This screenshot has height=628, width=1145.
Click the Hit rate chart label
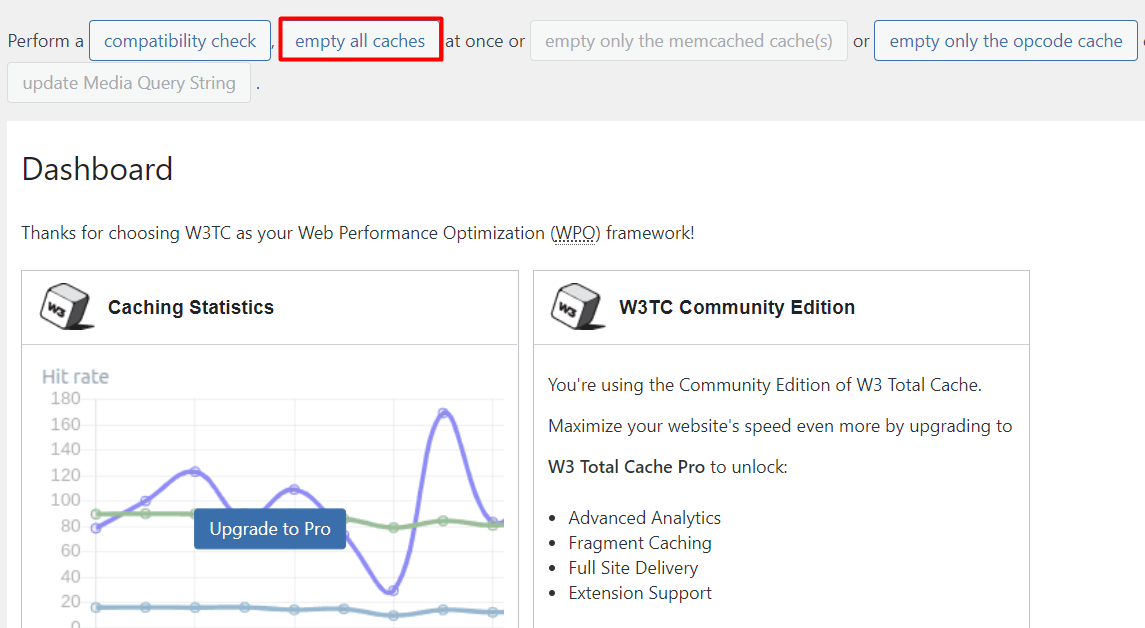(x=75, y=376)
